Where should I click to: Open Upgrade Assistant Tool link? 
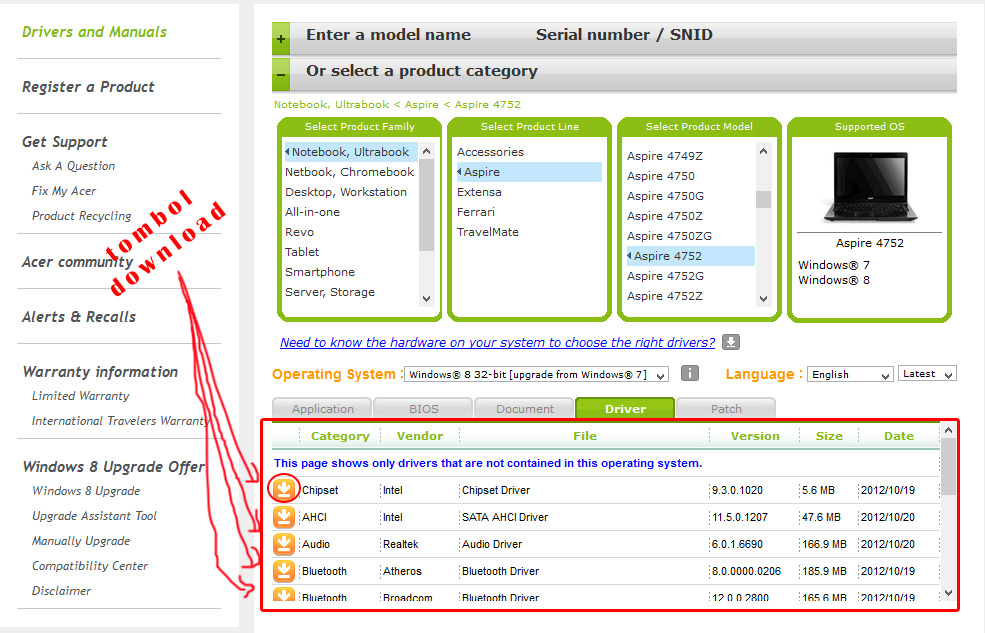[94, 516]
